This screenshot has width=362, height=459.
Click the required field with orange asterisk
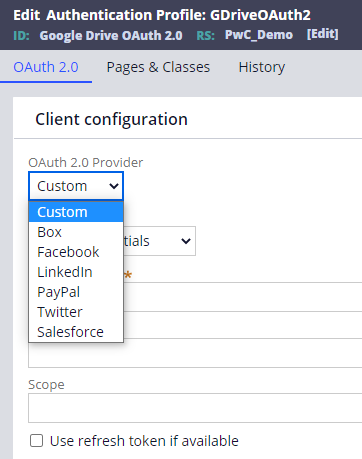243,297
